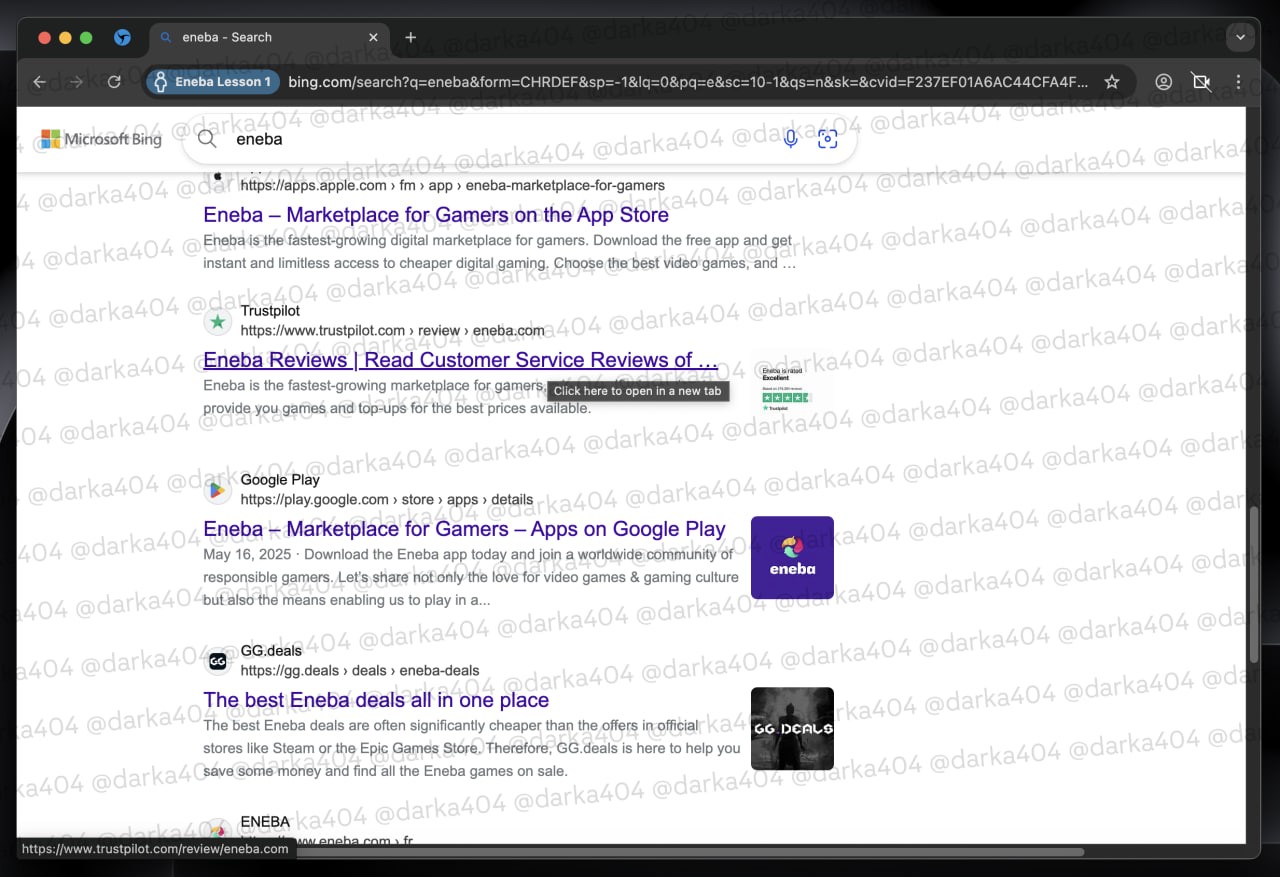Open visual search camera icon

(827, 139)
